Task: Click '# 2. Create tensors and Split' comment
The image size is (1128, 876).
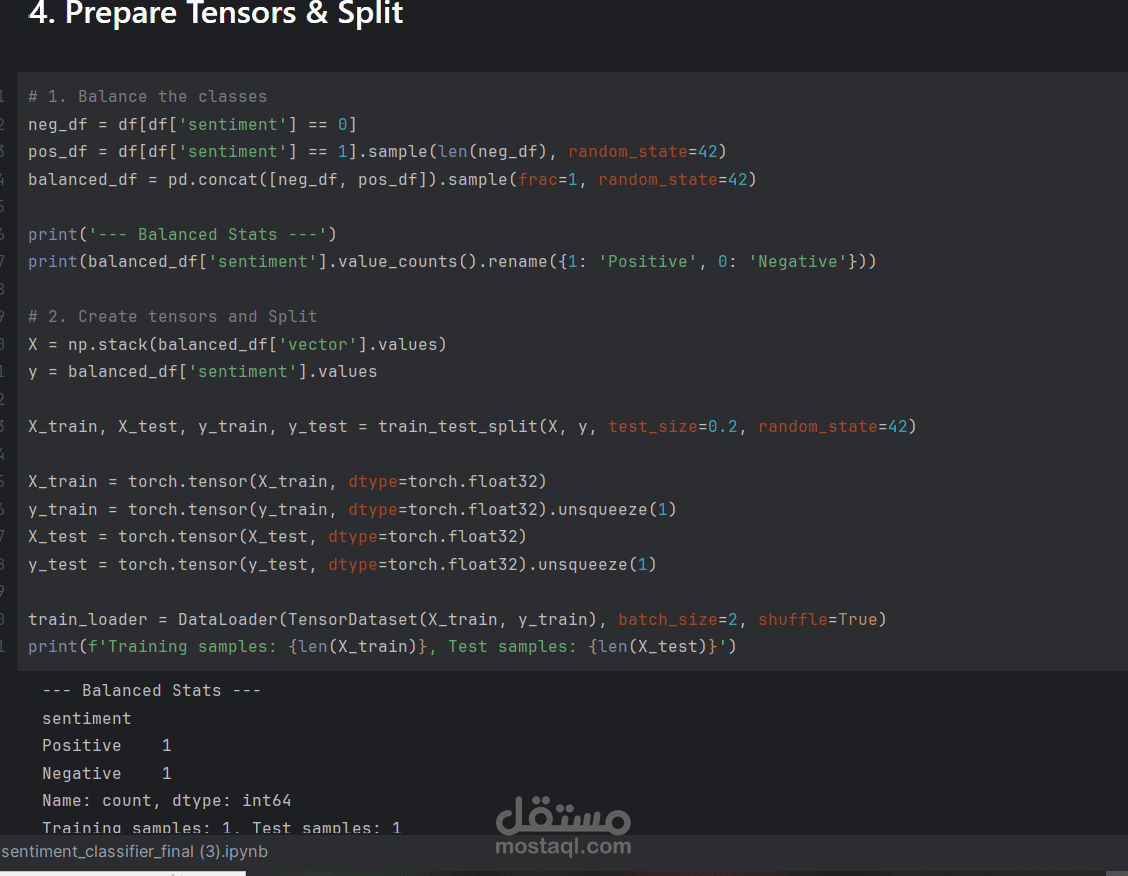Action: click(173, 316)
